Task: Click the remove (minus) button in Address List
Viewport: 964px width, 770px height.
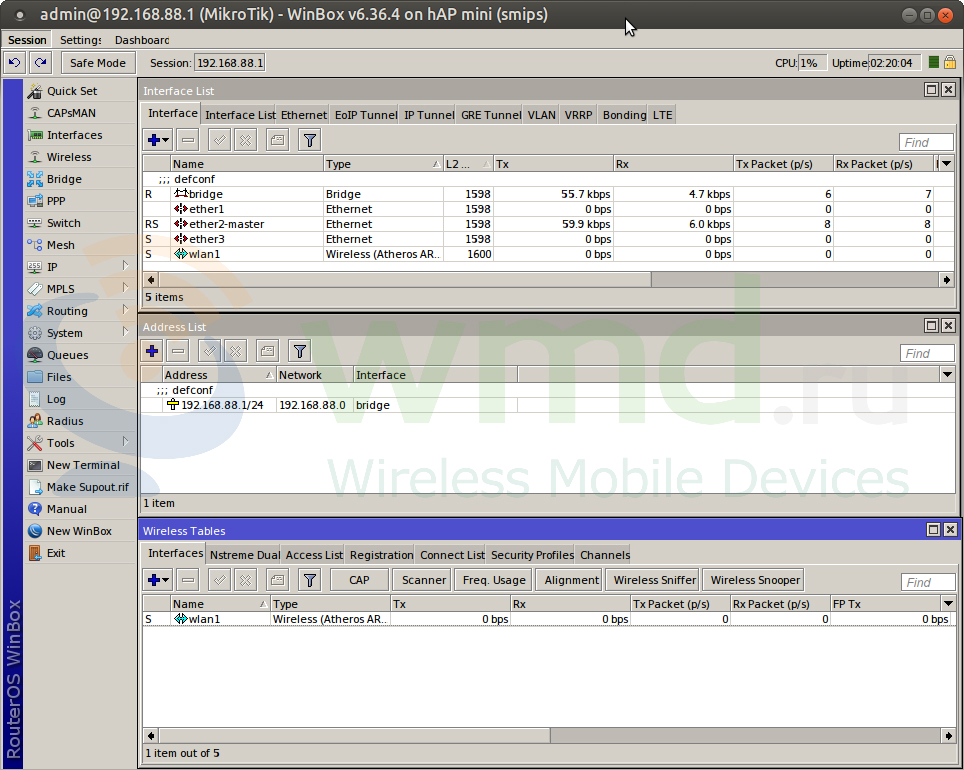Action: 178,351
